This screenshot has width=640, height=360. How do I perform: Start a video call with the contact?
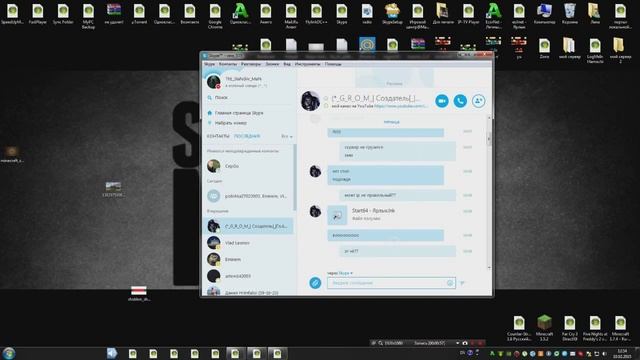click(442, 101)
